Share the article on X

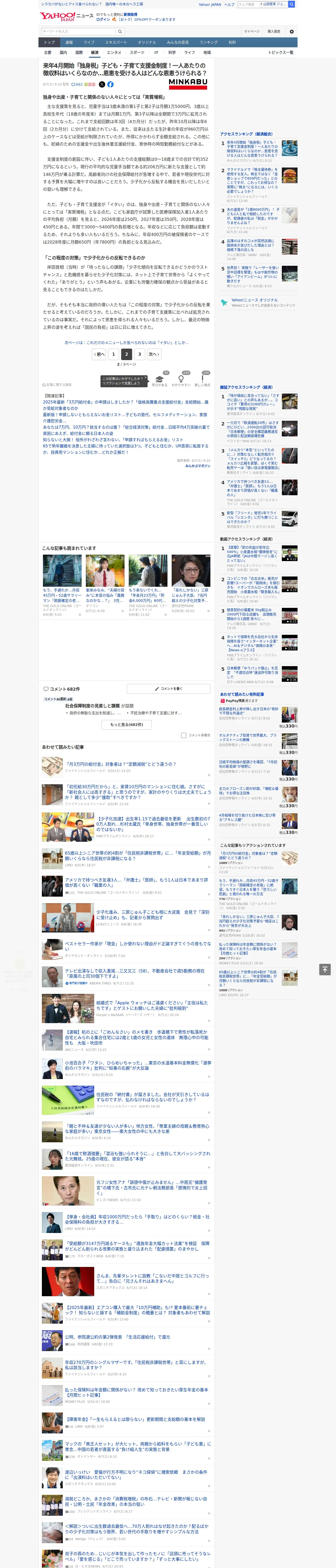tap(102, 85)
